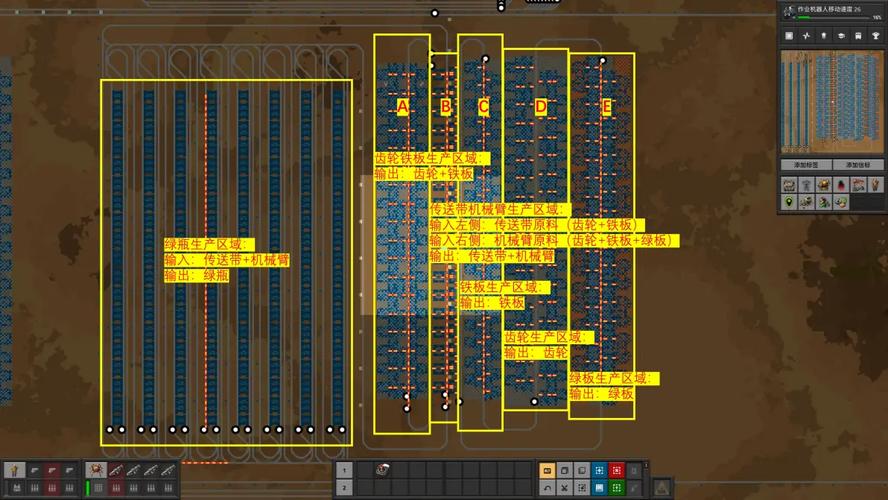Toggle the highlighted alt-mode shortcut
The width and height of the screenshot is (888, 500).
(547, 471)
